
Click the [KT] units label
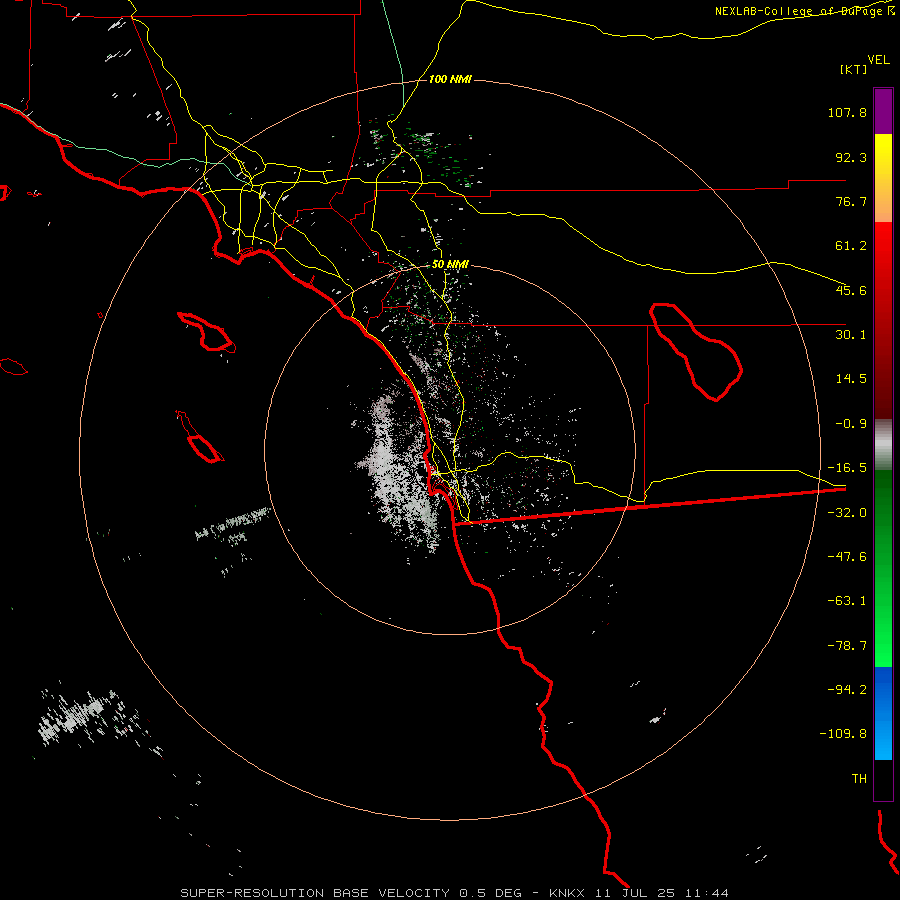[x=853, y=69]
